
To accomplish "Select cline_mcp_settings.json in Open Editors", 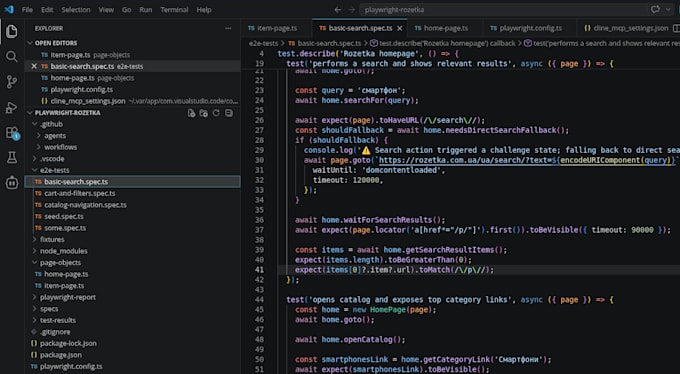I will pyautogui.click(x=88, y=101).
